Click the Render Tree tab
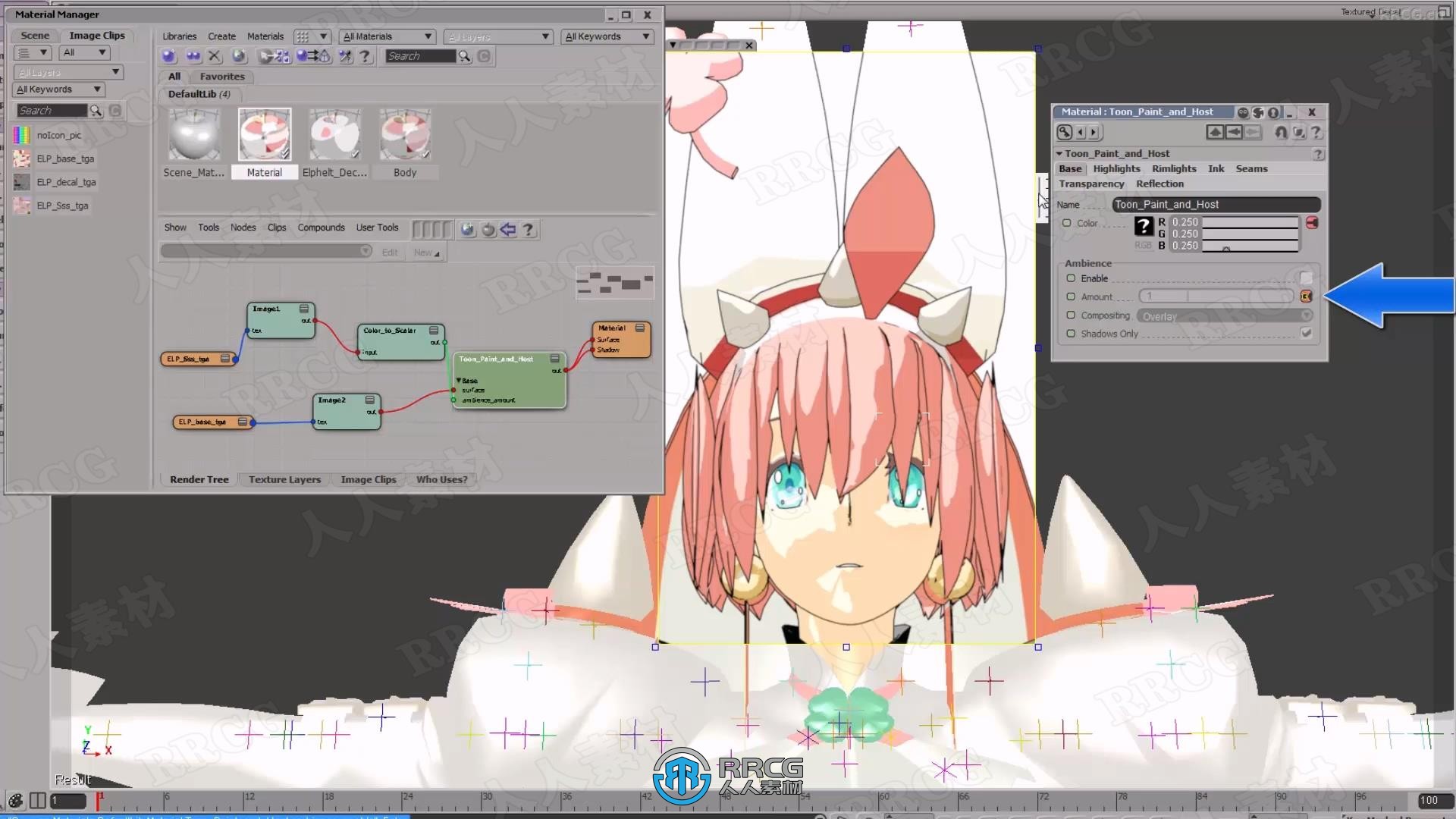1456x819 pixels. click(198, 479)
